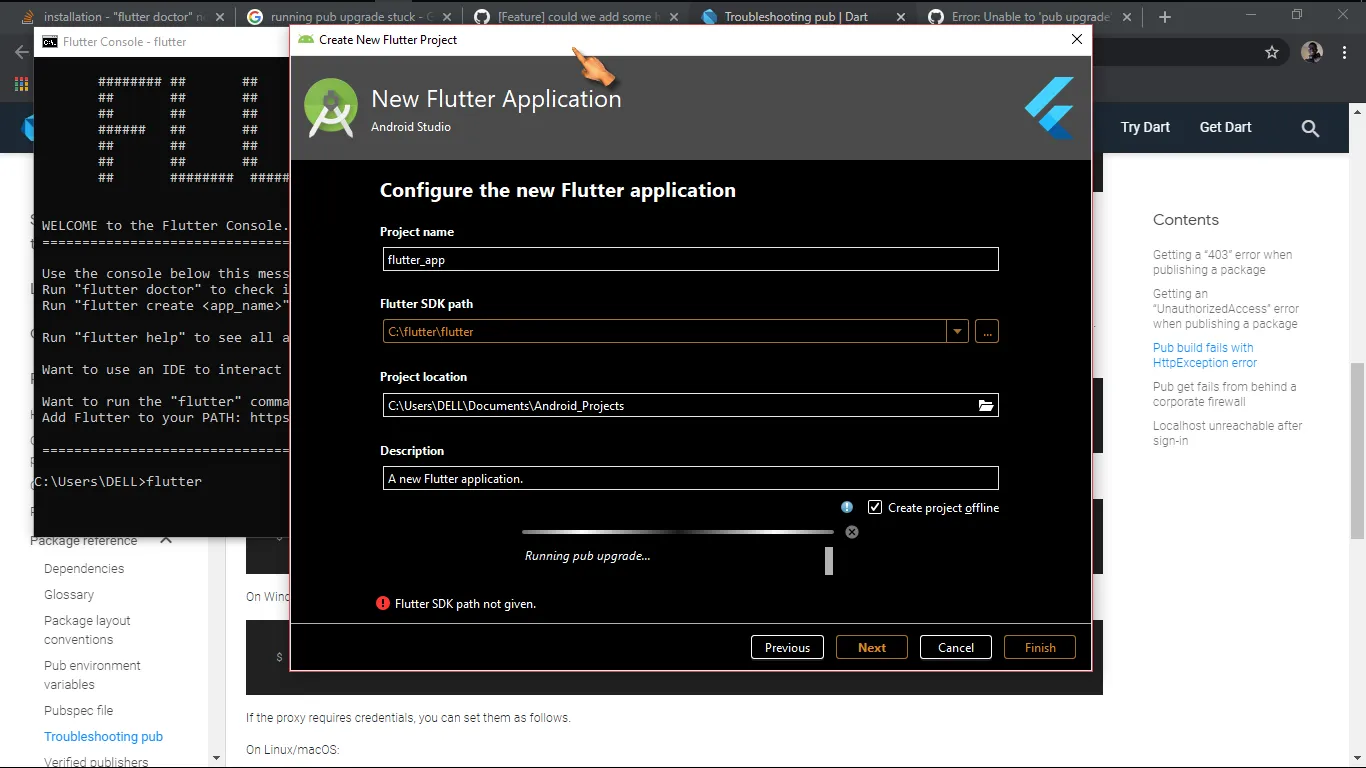The image size is (1366, 768).
Task: Close the Create New Flutter Project dialog
Action: pos(1077,40)
